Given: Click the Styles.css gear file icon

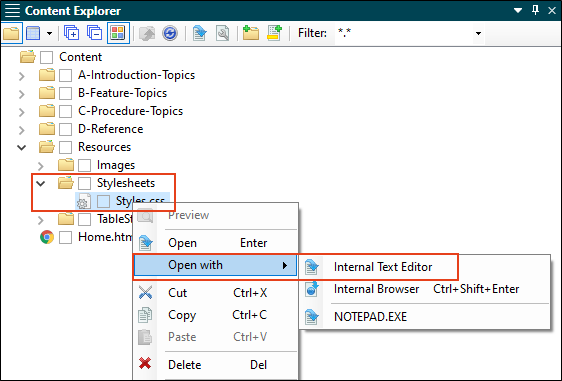Looking at the screenshot, I should (84, 201).
